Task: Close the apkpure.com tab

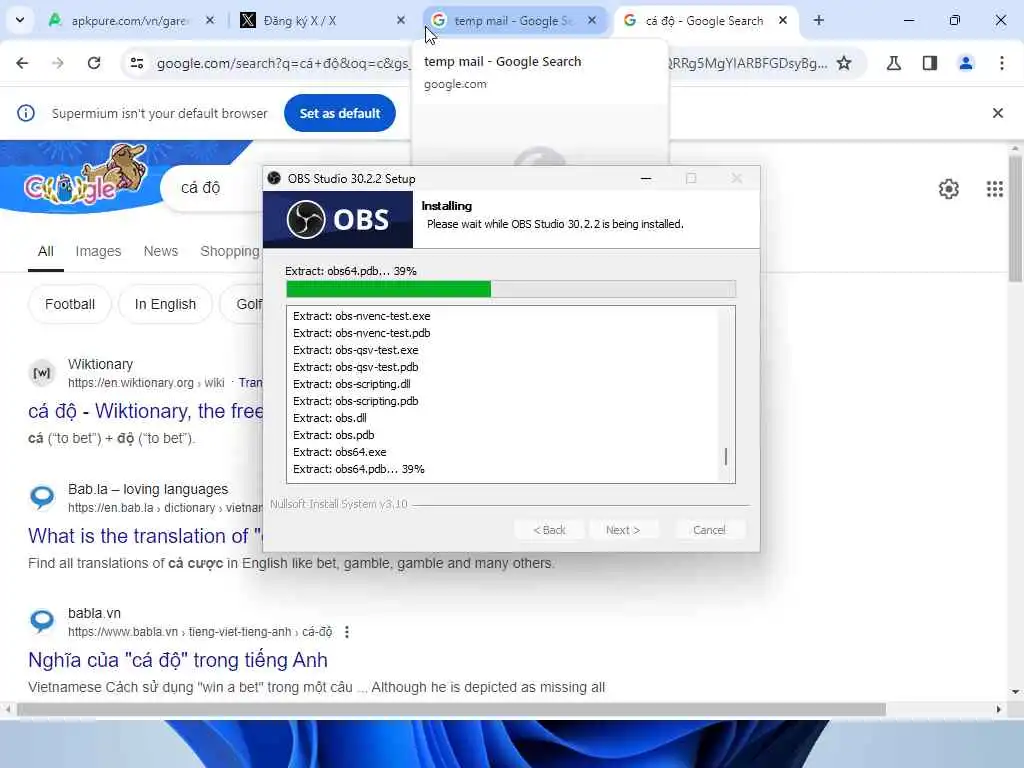Action: click(210, 20)
